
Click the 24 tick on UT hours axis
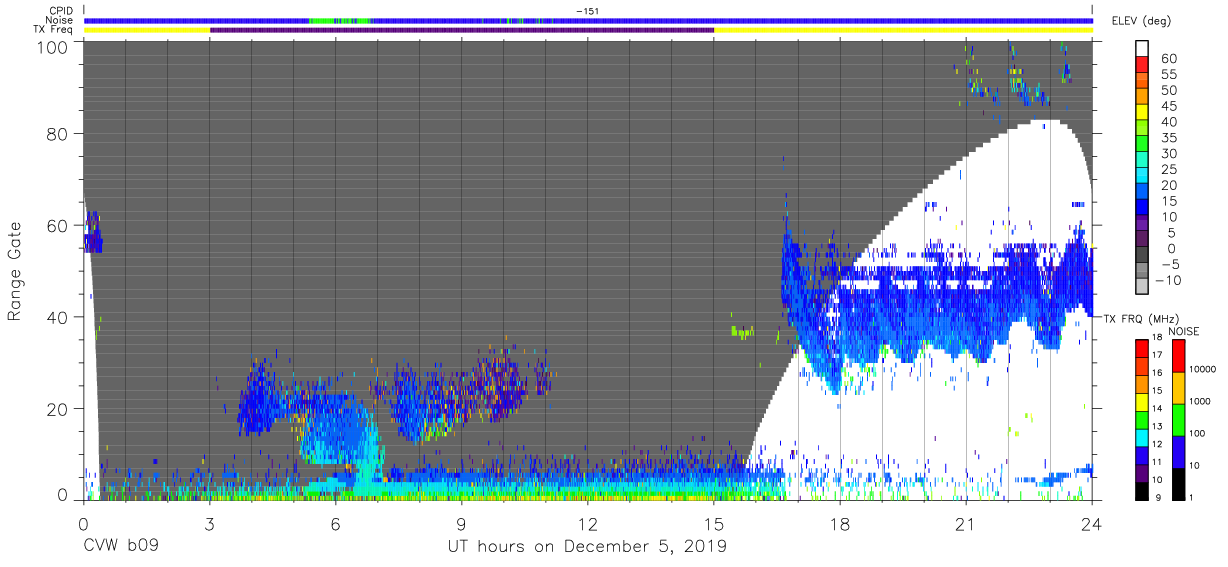coord(1092,522)
